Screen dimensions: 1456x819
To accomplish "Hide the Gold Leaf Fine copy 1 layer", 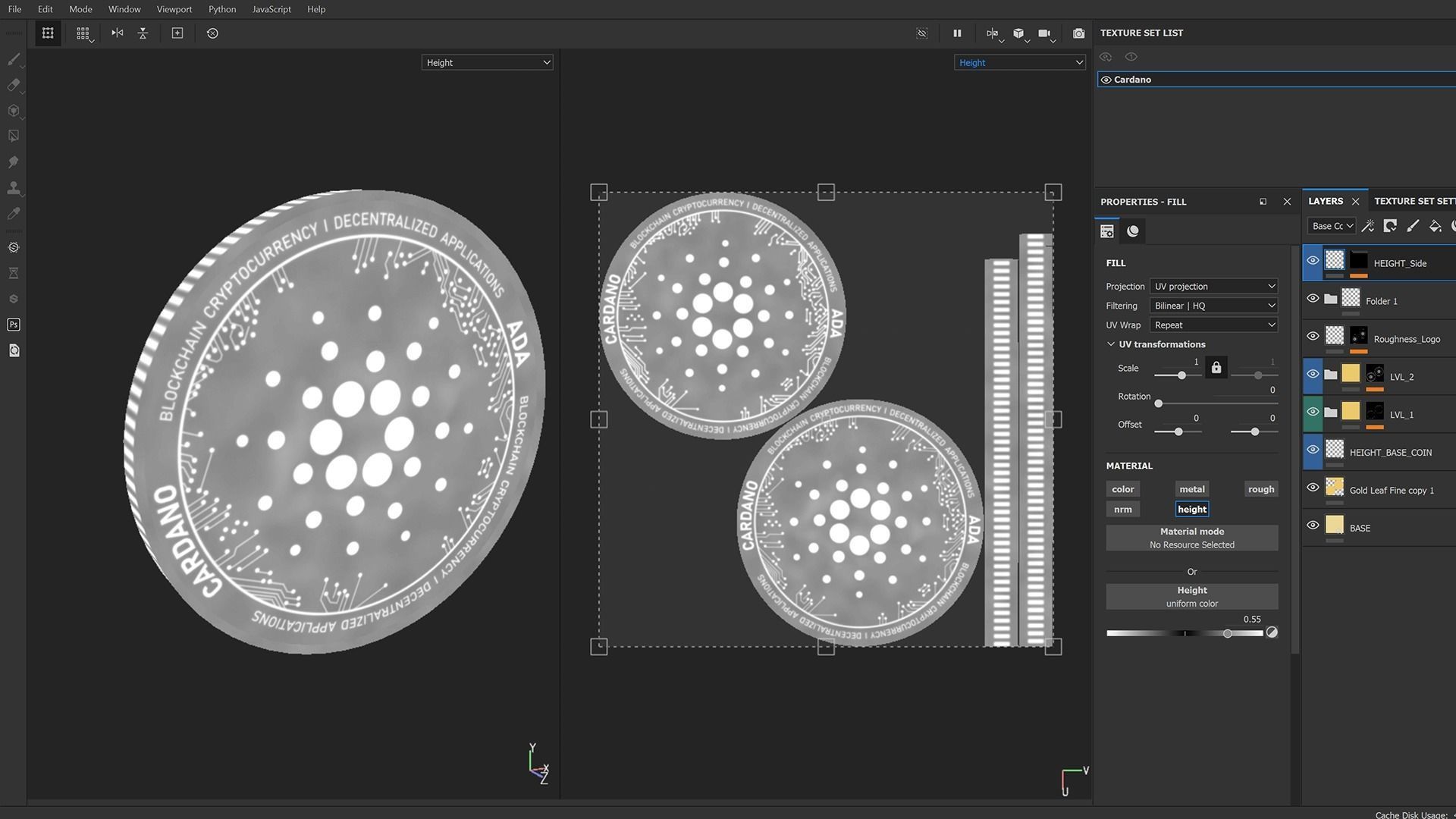I will [1313, 488].
